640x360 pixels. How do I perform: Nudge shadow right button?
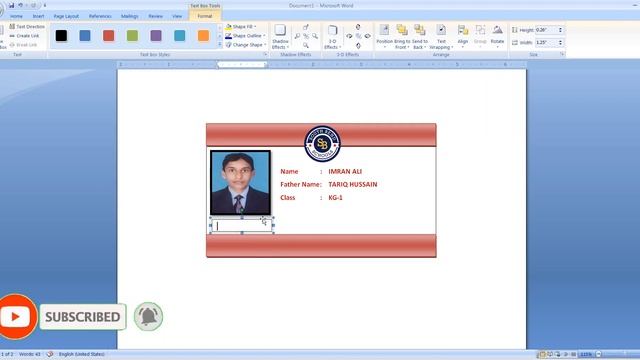point(315,36)
